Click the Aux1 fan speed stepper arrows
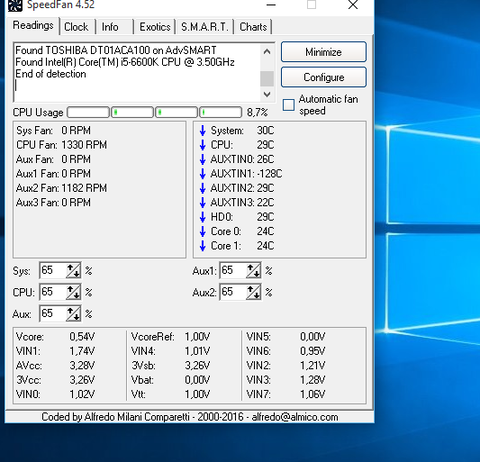Screen dimensions: 480x462 pos(253,270)
